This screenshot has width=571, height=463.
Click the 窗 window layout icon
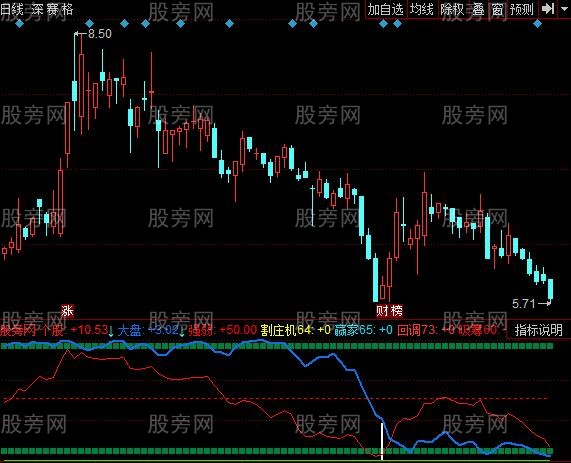click(497, 9)
